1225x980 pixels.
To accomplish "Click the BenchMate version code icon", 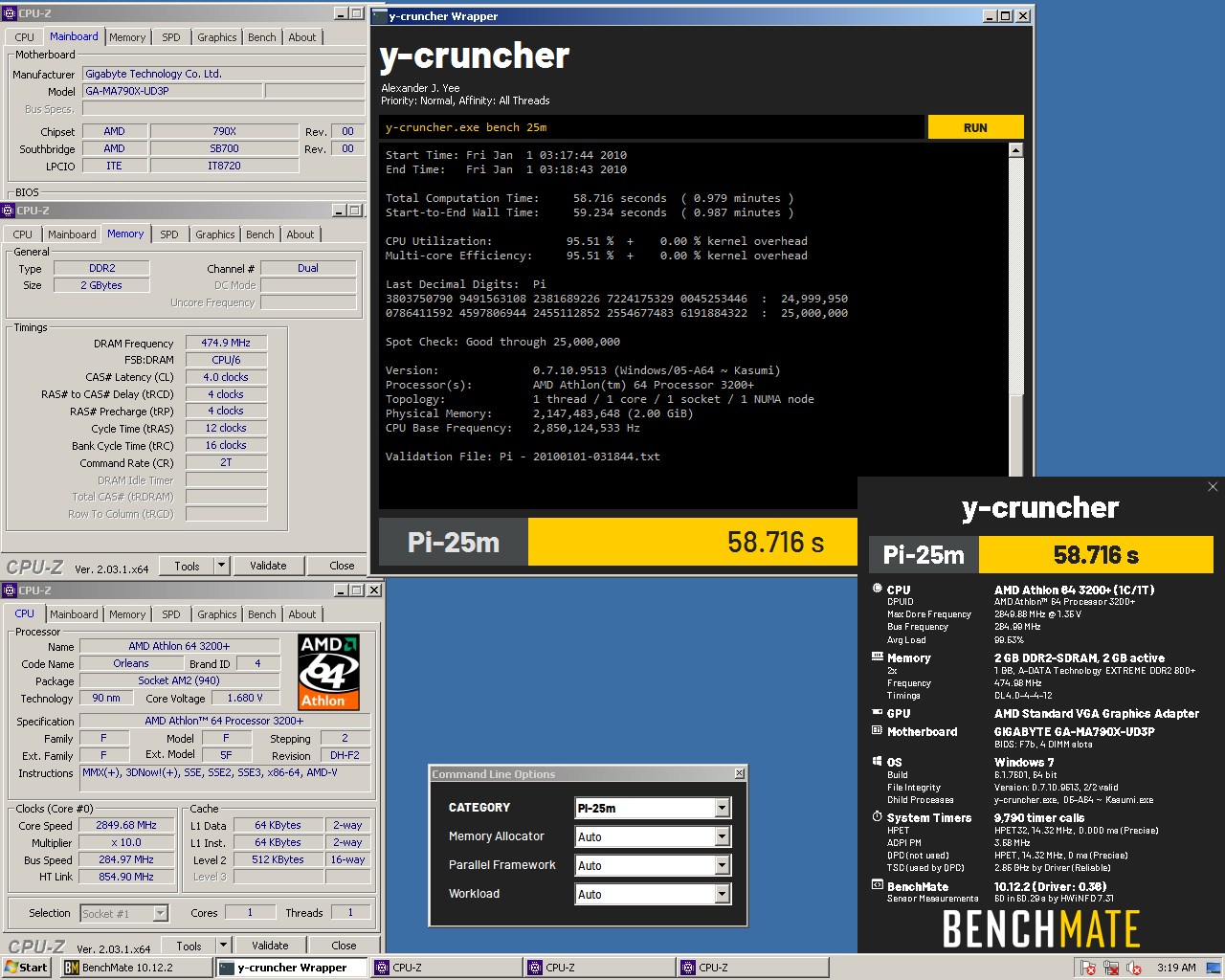I will pos(877,885).
